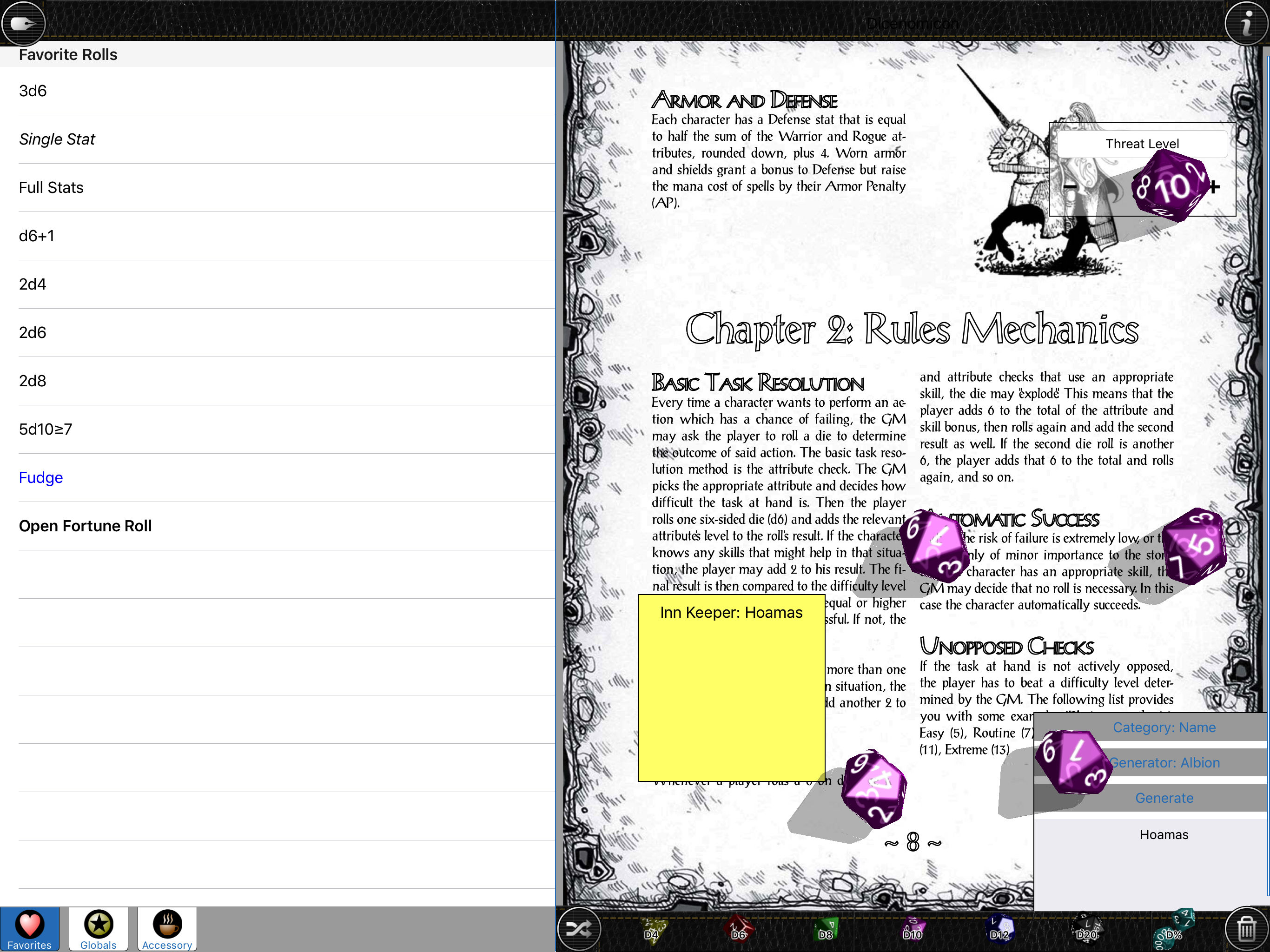Open the Category: Name selector
1270x952 pixels.
pos(1164,727)
